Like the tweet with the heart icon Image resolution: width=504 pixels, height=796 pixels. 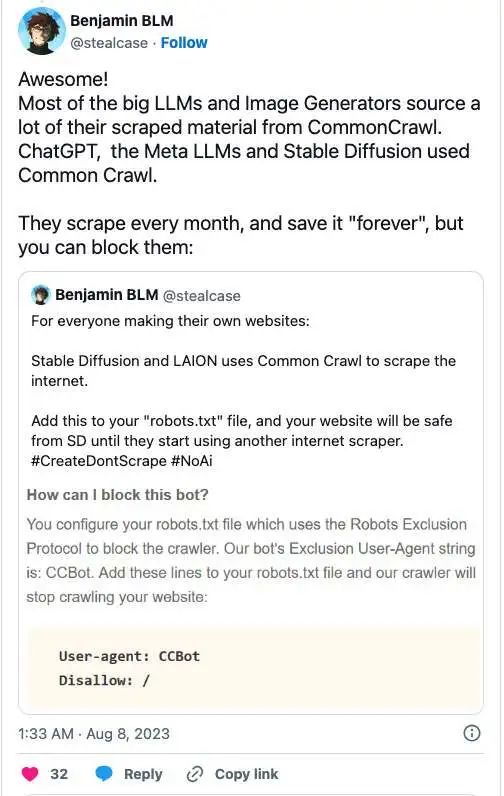tap(30, 774)
